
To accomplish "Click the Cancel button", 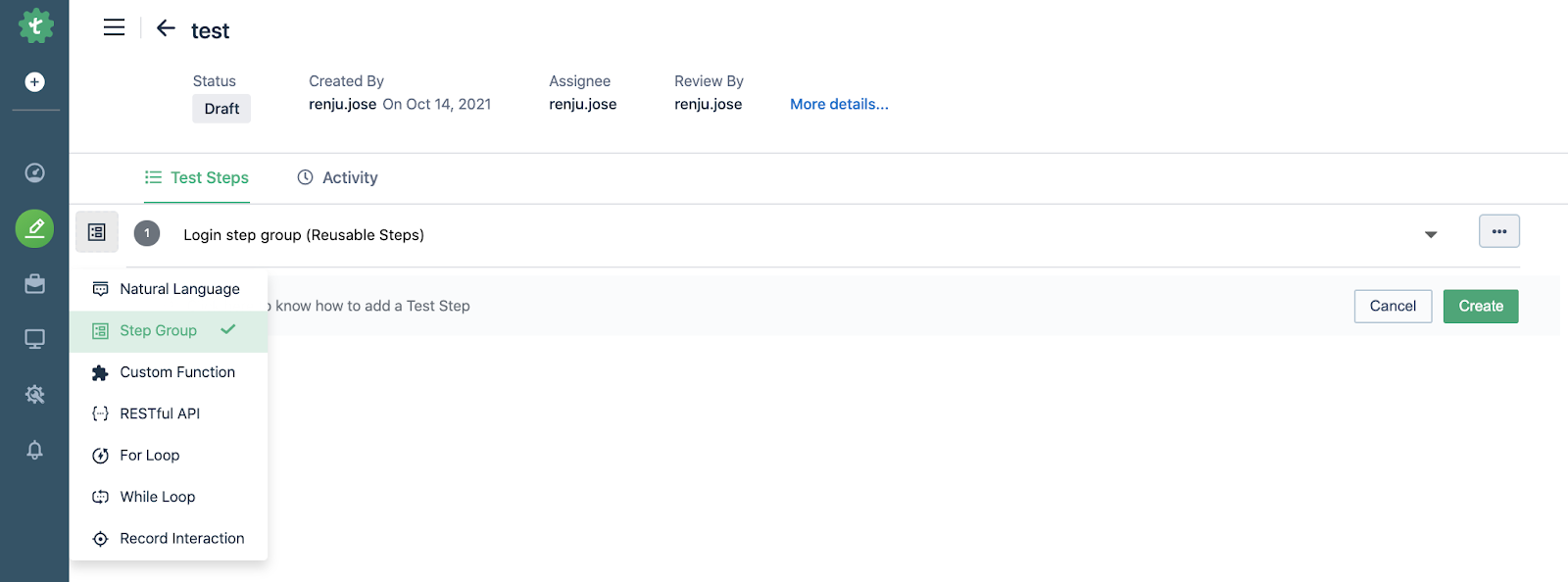I will 1393,306.
